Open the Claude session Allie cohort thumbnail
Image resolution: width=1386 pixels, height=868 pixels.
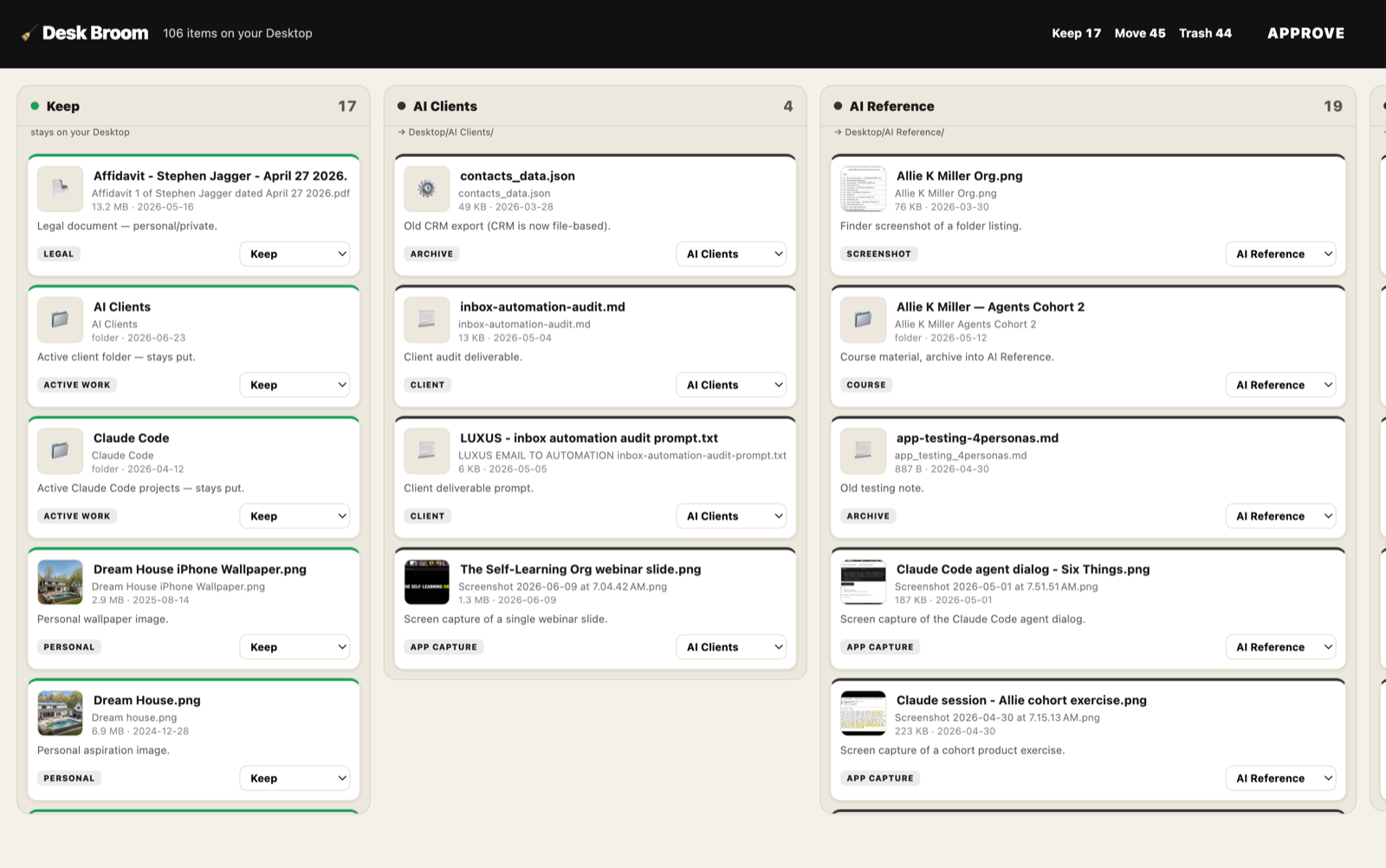pyautogui.click(x=863, y=713)
